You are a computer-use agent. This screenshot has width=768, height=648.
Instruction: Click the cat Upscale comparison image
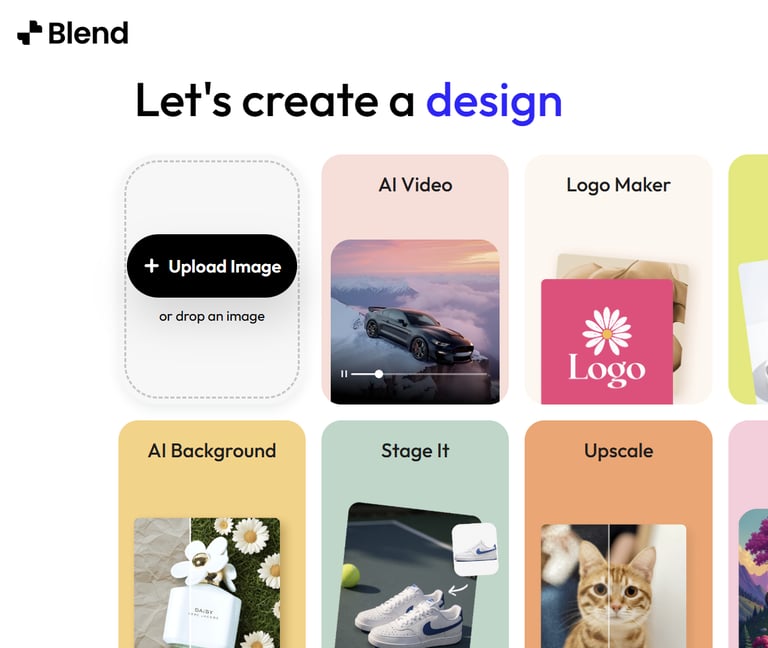coord(614,586)
